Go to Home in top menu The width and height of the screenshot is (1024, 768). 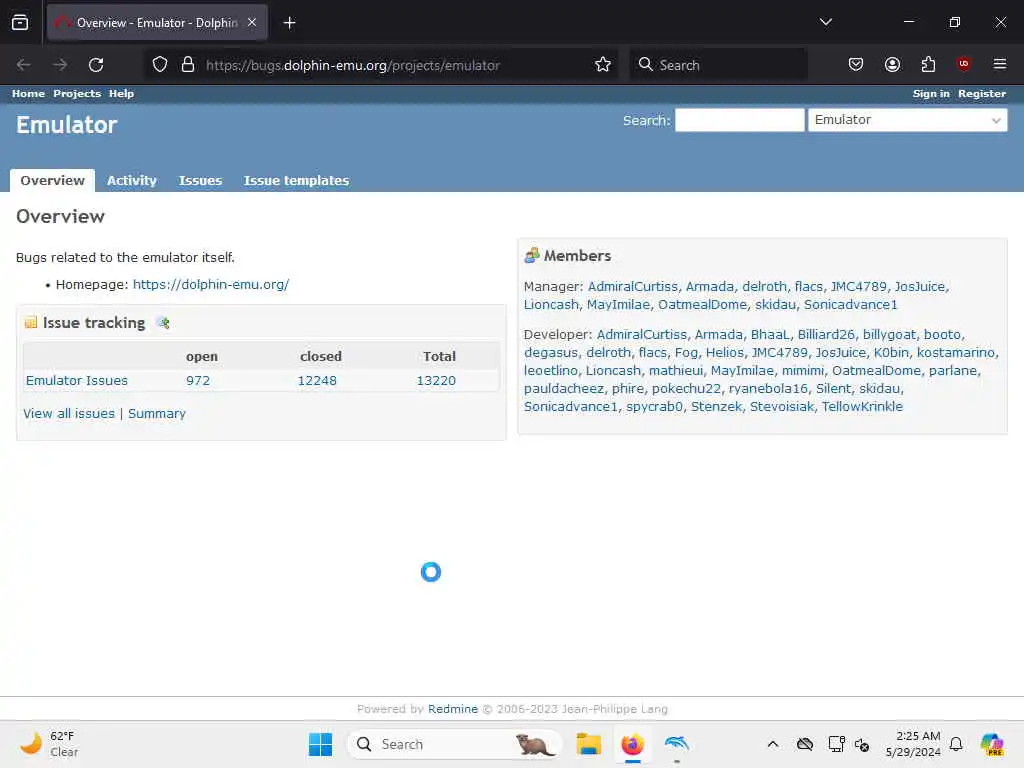28,93
